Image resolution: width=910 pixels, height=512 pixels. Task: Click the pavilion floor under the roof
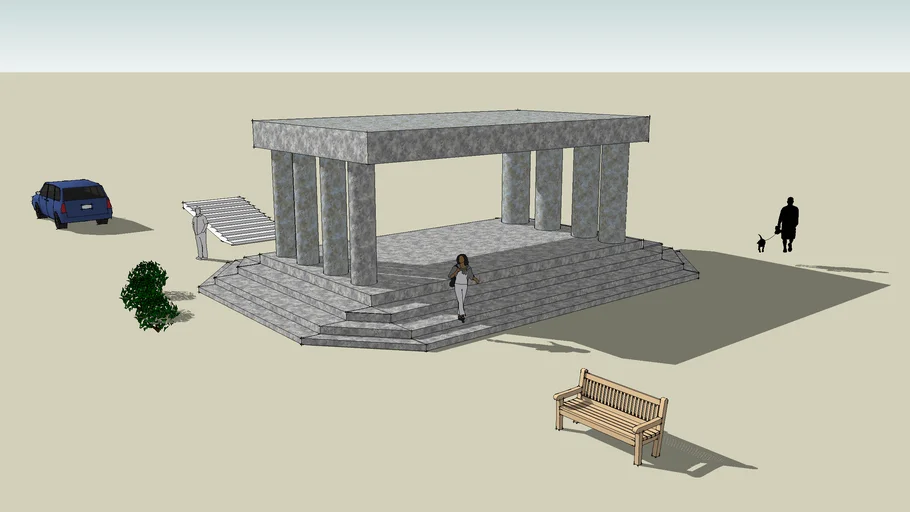click(450, 240)
